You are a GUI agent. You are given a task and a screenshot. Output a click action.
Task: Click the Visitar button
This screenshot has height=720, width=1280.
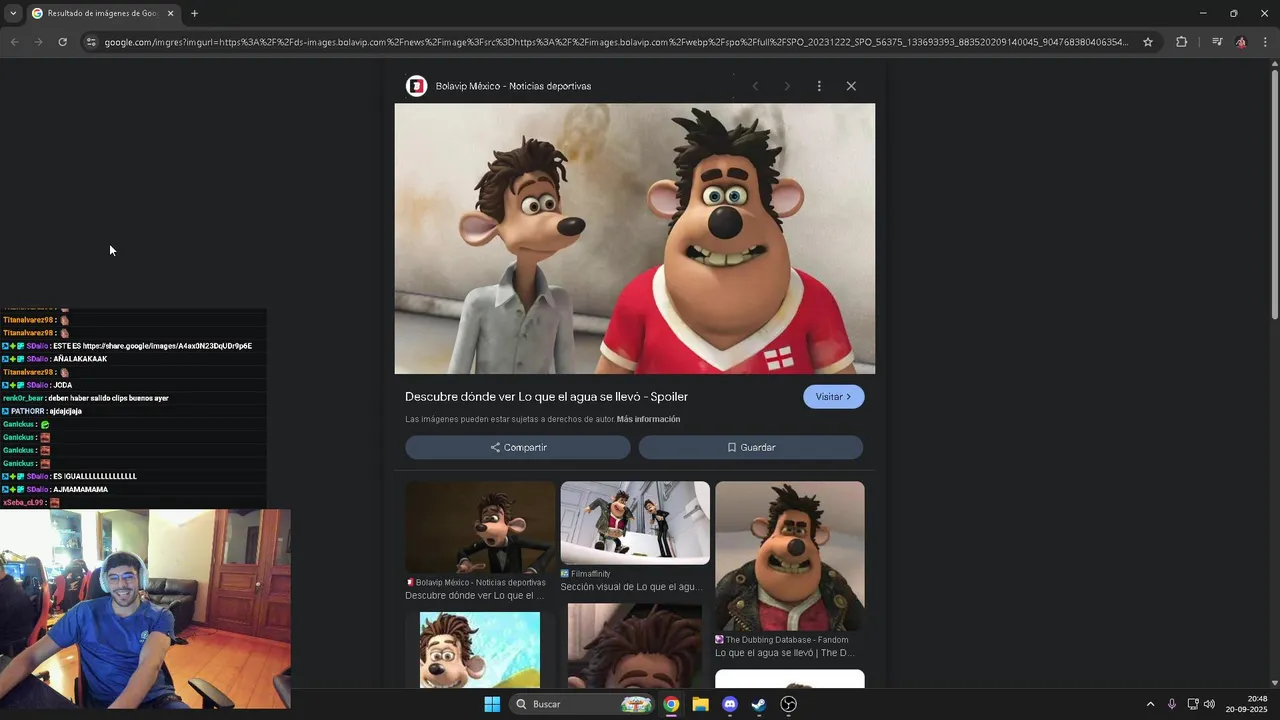tap(833, 397)
